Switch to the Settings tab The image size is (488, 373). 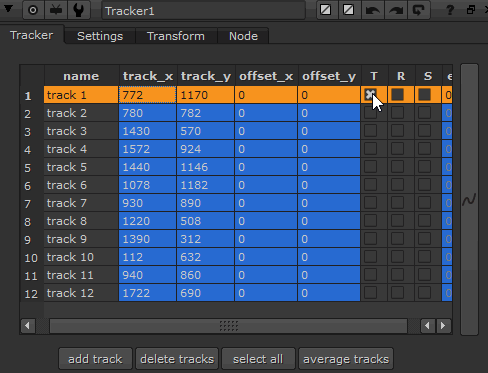point(100,36)
